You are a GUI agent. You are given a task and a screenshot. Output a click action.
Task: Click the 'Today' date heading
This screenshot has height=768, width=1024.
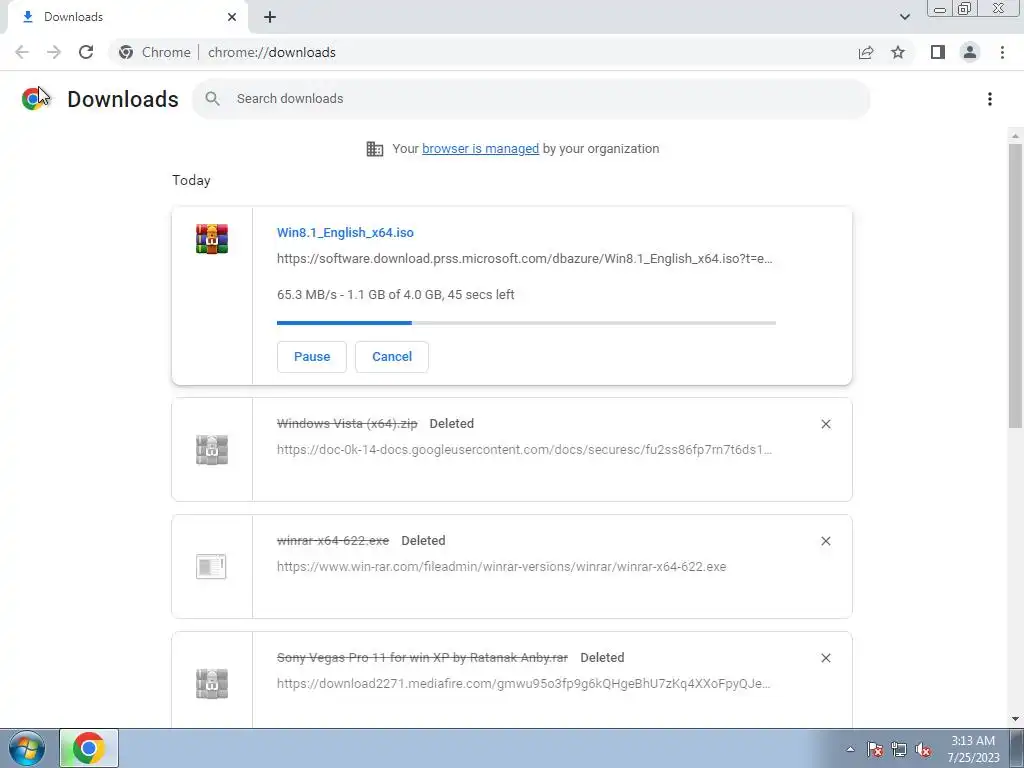click(x=191, y=180)
